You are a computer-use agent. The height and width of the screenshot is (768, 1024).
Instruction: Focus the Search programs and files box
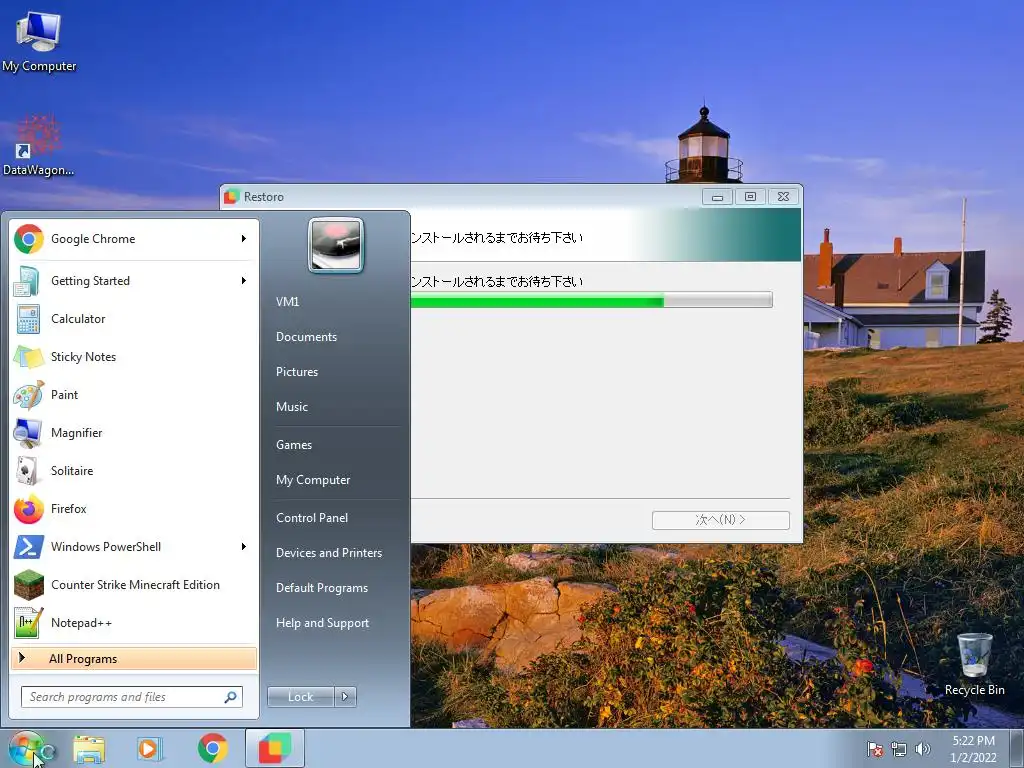pos(131,697)
